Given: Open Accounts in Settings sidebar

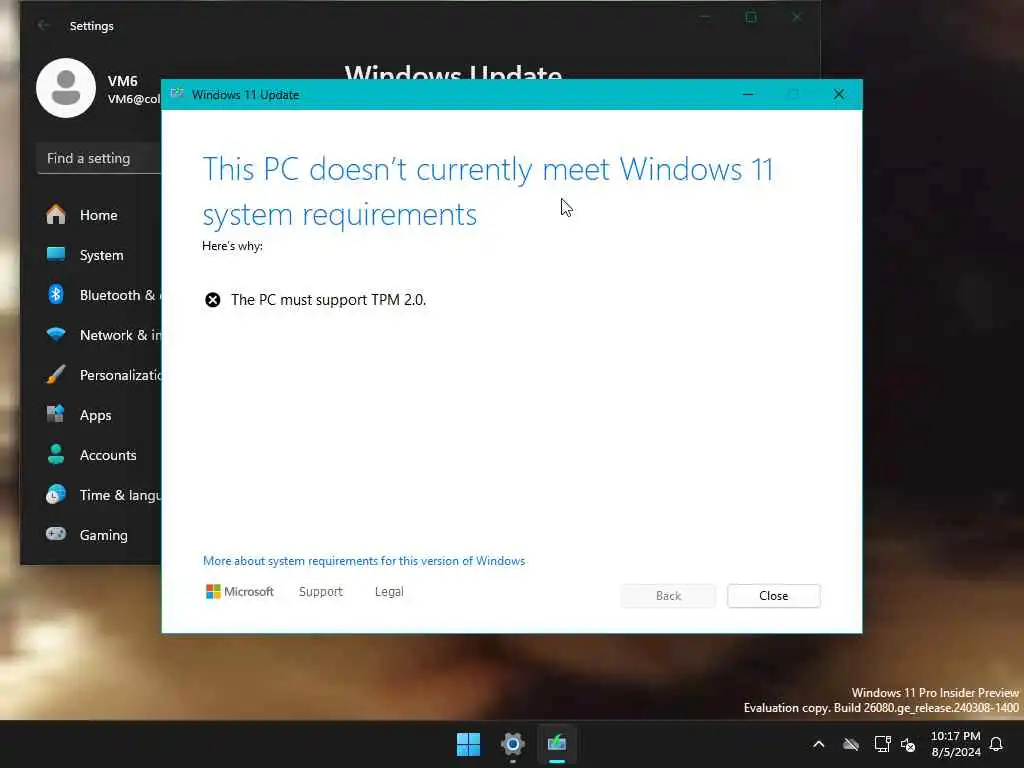Looking at the screenshot, I should coord(98,455).
